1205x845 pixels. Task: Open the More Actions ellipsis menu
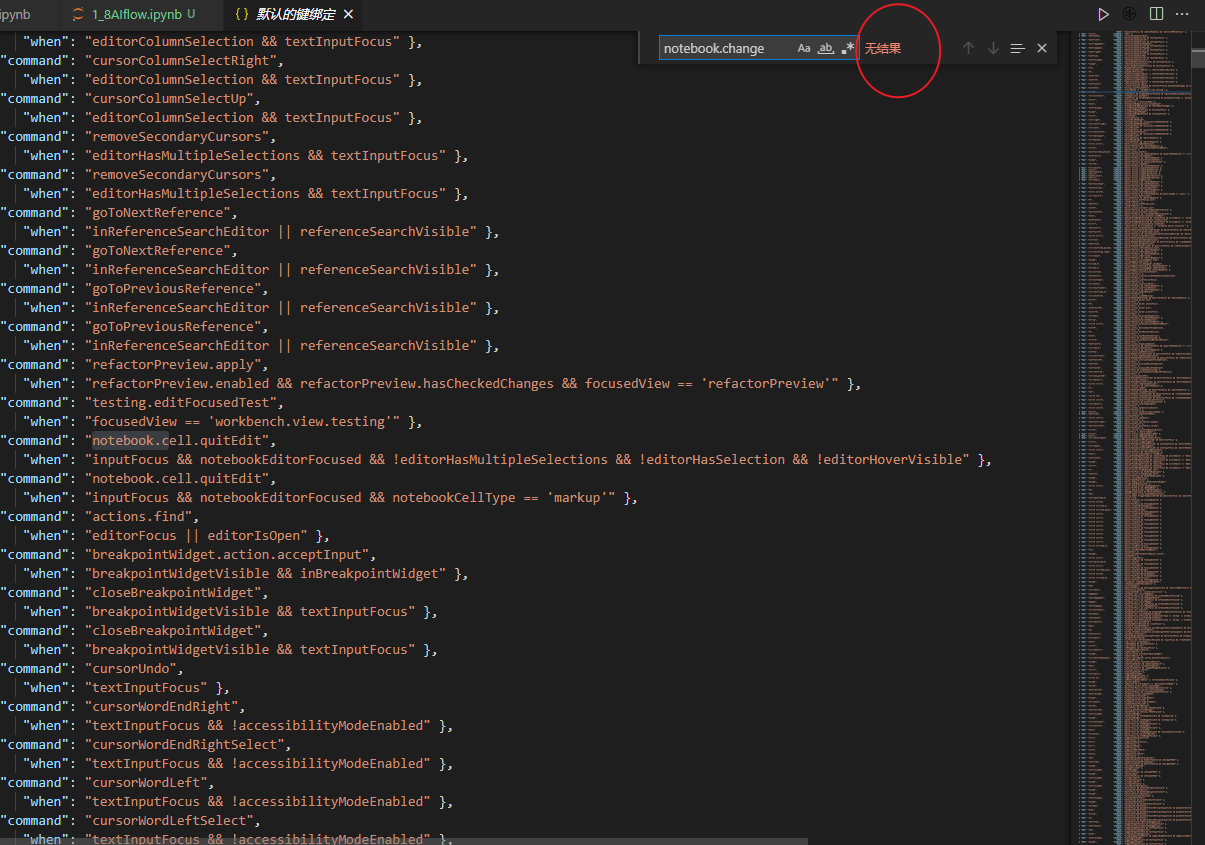click(x=1182, y=14)
